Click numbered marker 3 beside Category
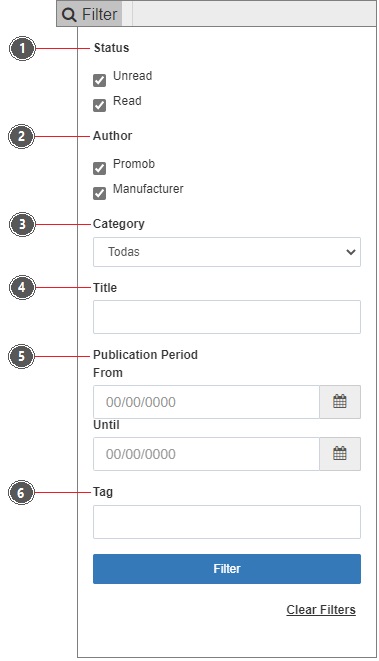The height and width of the screenshot is (661, 379). coord(22,224)
